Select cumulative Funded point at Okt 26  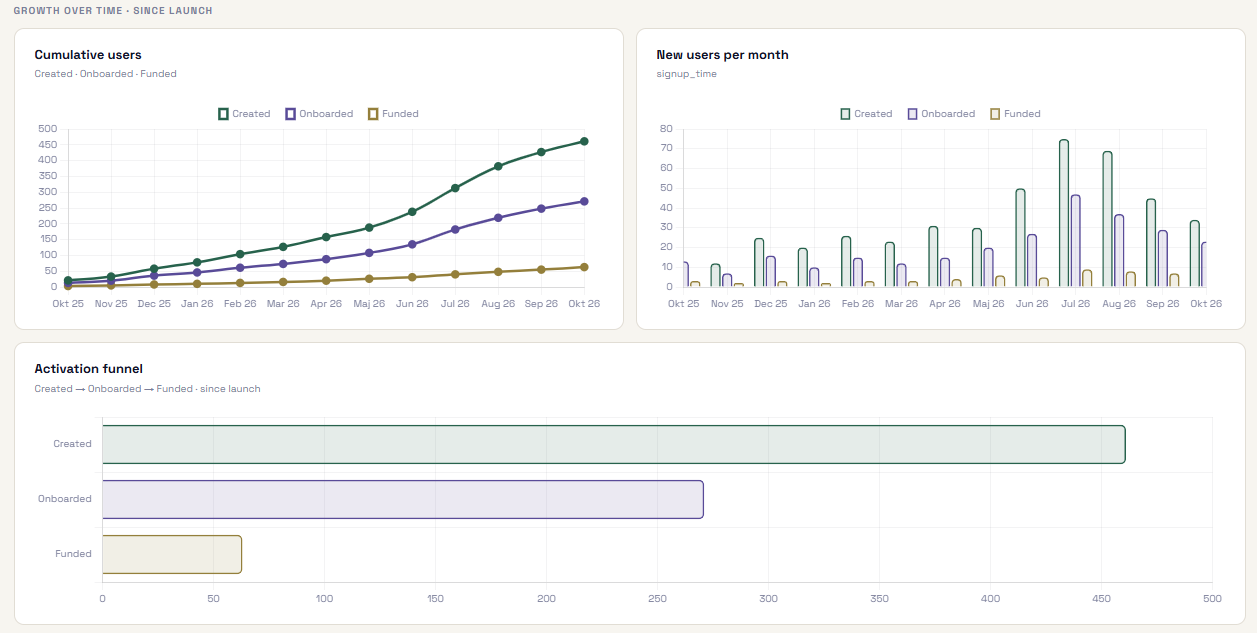tap(584, 267)
